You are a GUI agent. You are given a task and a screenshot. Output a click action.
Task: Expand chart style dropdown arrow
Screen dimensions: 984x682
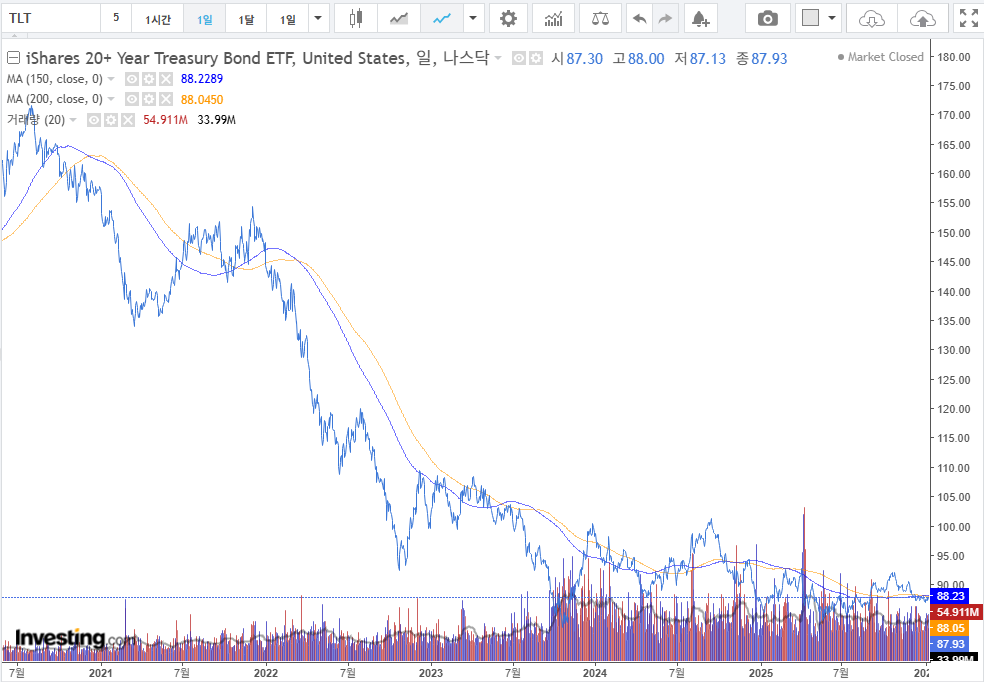[x=473, y=18]
